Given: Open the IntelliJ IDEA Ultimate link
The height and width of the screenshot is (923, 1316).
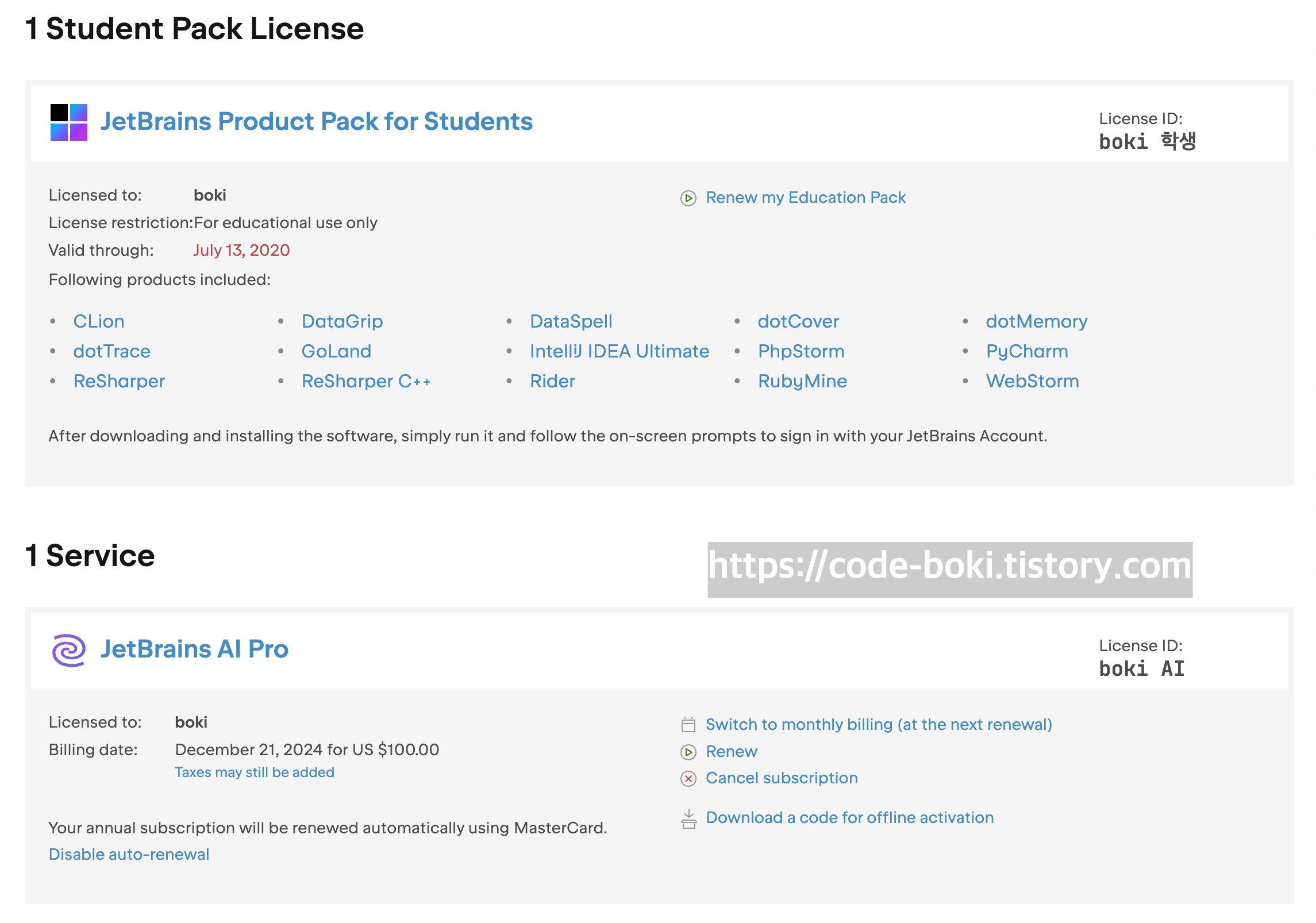Looking at the screenshot, I should [619, 351].
